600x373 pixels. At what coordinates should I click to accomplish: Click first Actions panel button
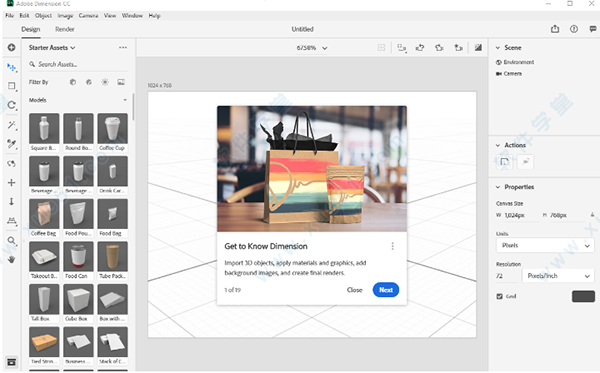tap(504, 162)
